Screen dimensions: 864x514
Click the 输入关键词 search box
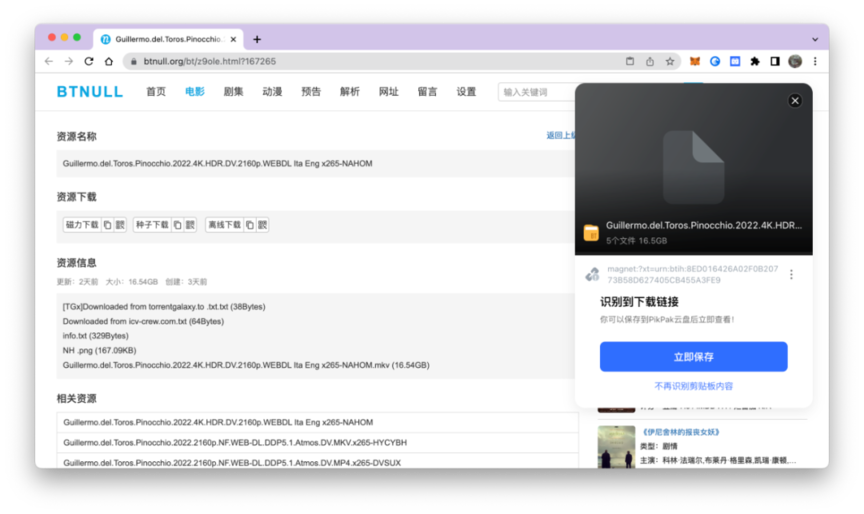(x=537, y=92)
